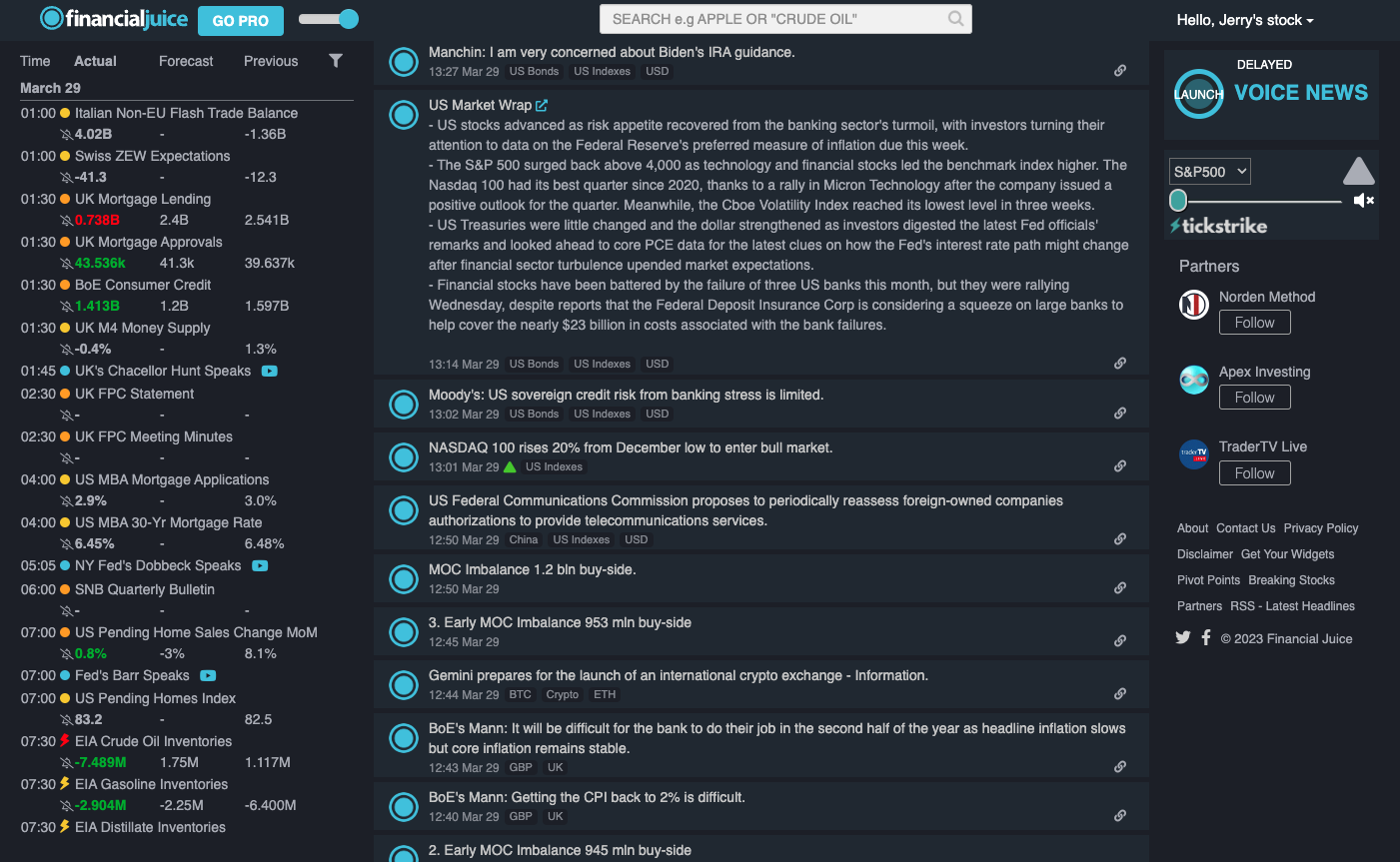The height and width of the screenshot is (862, 1400).
Task: Open the calendar filter funnel icon
Action: point(336,61)
